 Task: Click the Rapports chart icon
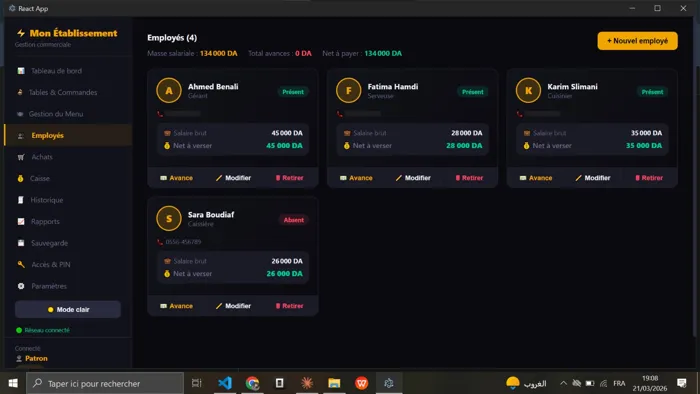click(x=21, y=222)
